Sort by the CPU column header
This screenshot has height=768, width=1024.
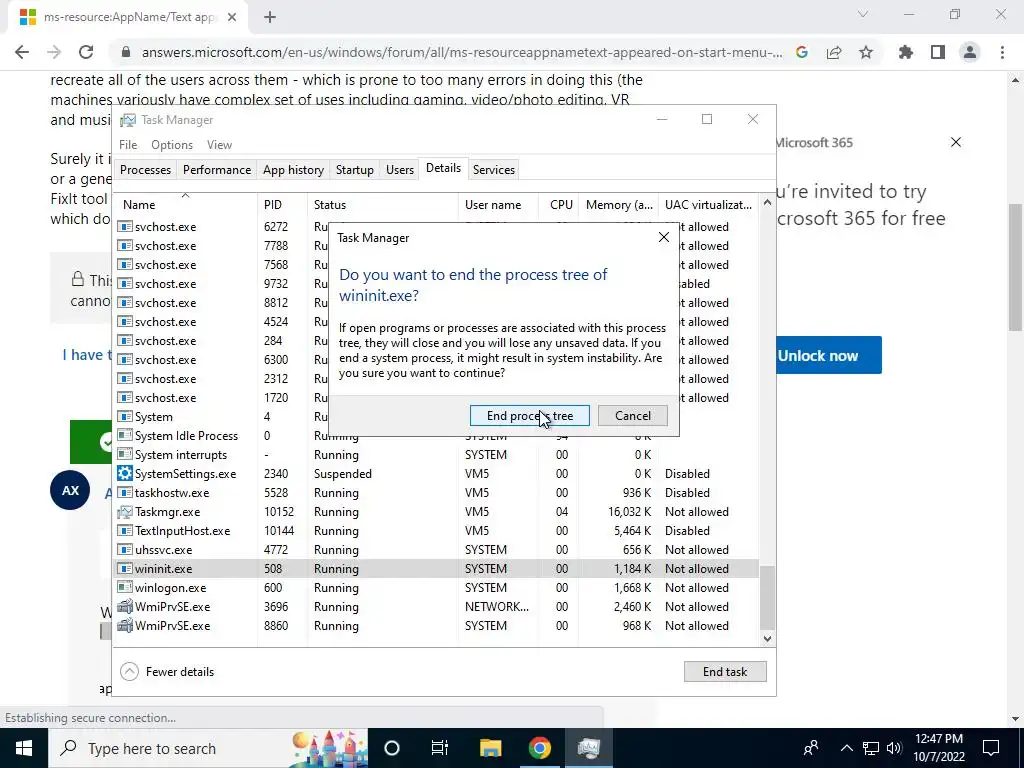(x=558, y=204)
